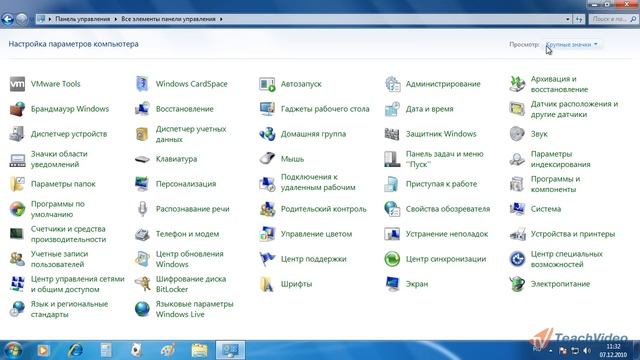This screenshot has width=640, height=360.
Task: Click the Персонализация icon
Action: coord(142,184)
